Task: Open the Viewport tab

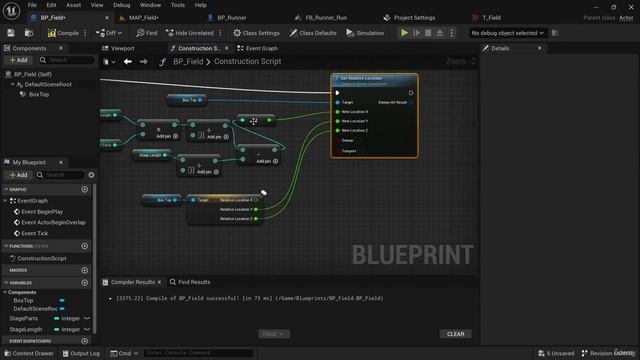Action: (122, 48)
